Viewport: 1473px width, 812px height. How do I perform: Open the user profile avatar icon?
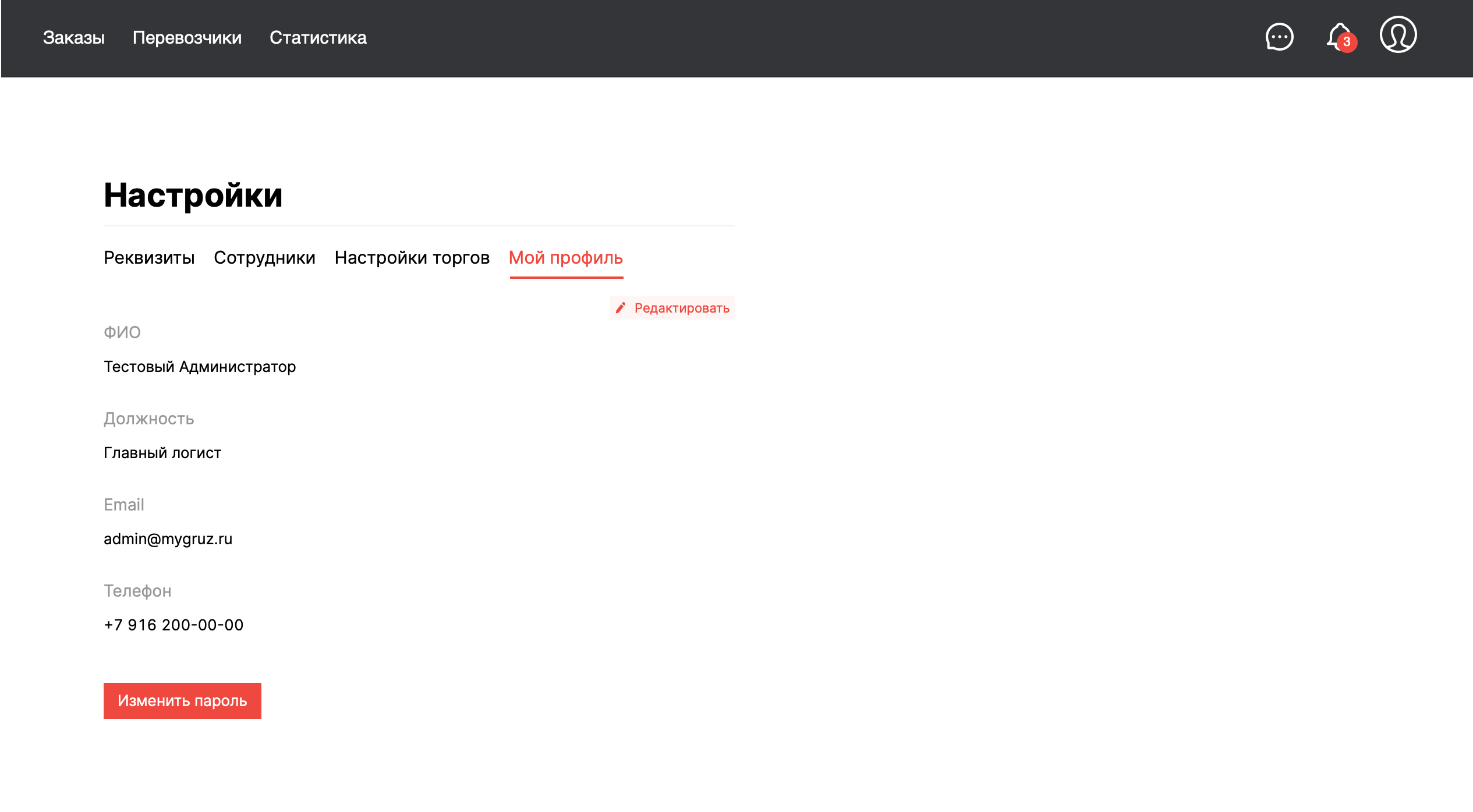[x=1398, y=36]
